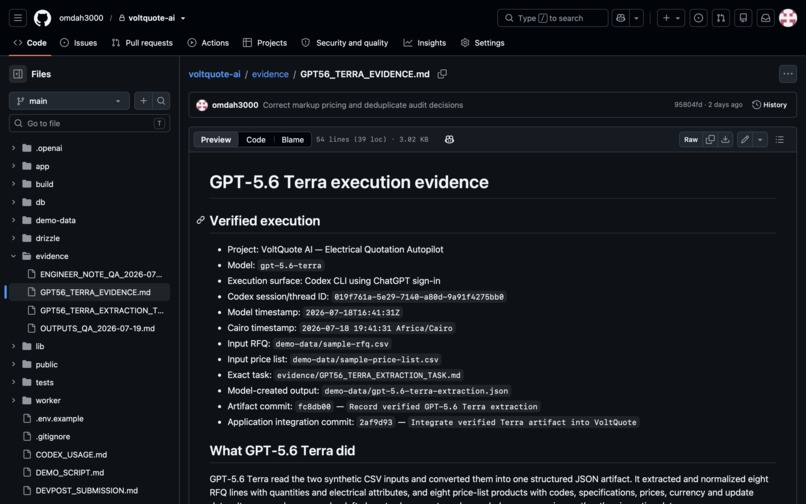Switch to Code view toggle

point(255,140)
